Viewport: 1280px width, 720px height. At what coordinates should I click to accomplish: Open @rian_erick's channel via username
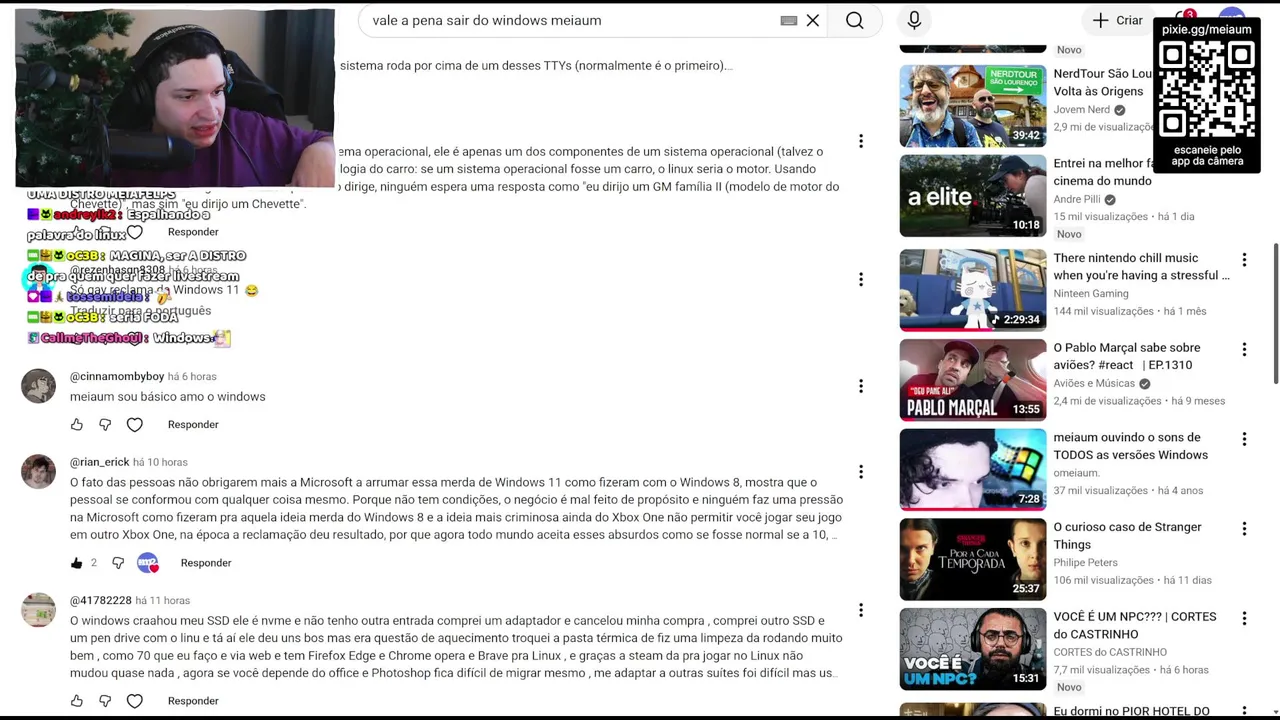tap(99, 463)
